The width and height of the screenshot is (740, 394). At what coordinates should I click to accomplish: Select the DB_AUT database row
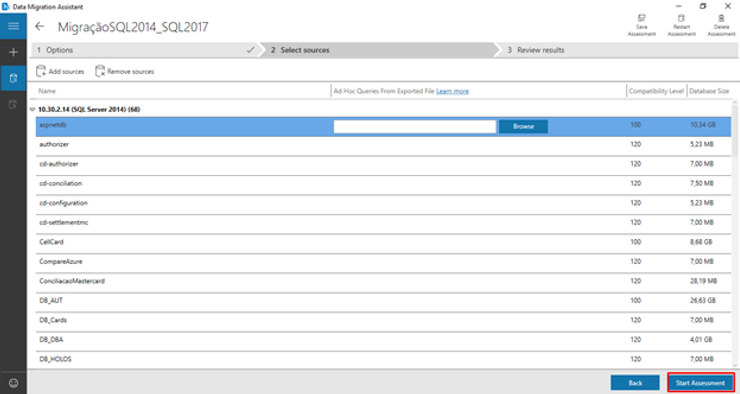384,302
